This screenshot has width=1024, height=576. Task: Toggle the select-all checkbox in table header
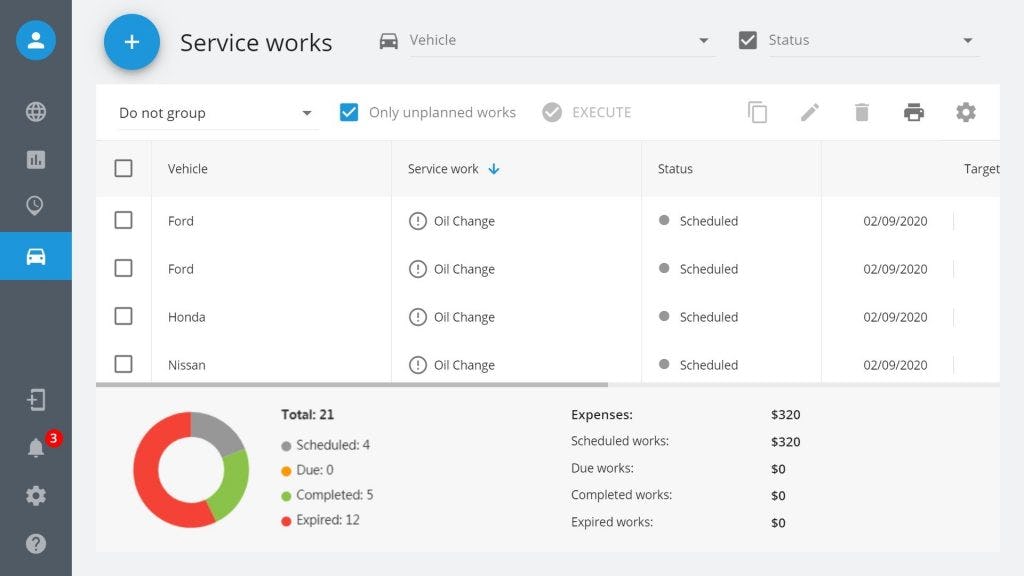pos(124,168)
